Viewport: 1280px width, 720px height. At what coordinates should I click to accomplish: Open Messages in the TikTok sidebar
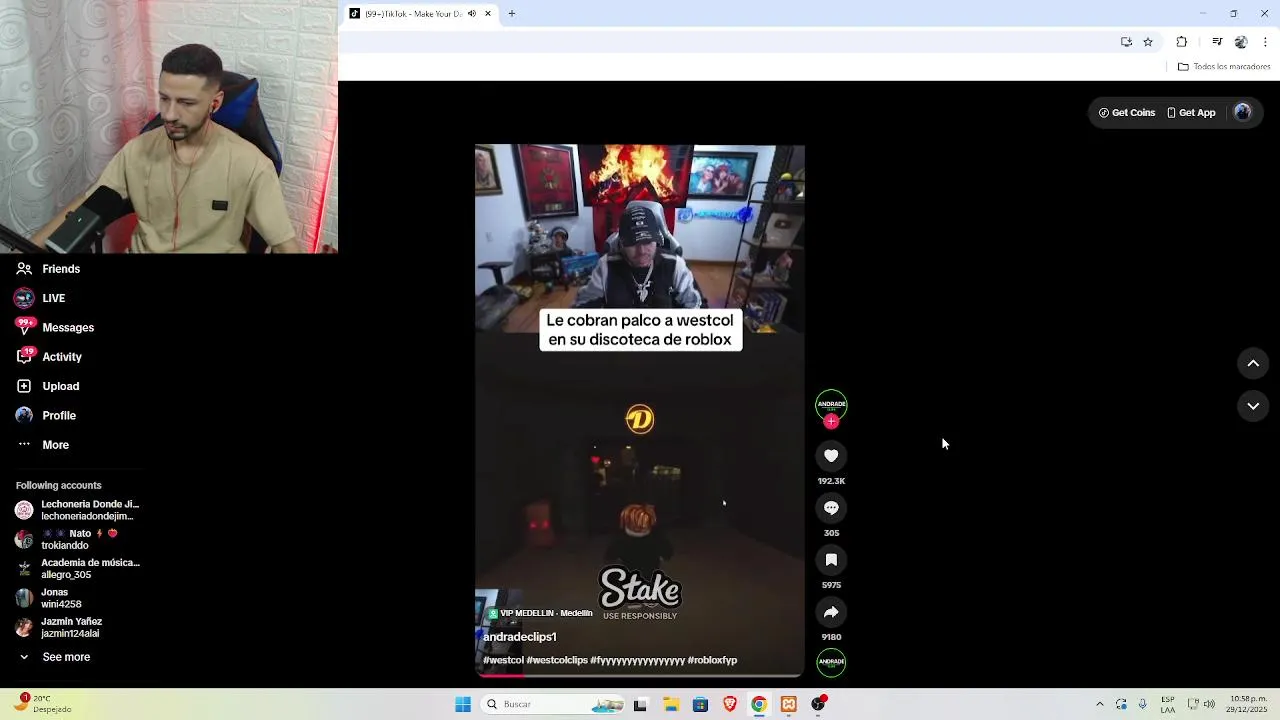[x=55, y=327]
